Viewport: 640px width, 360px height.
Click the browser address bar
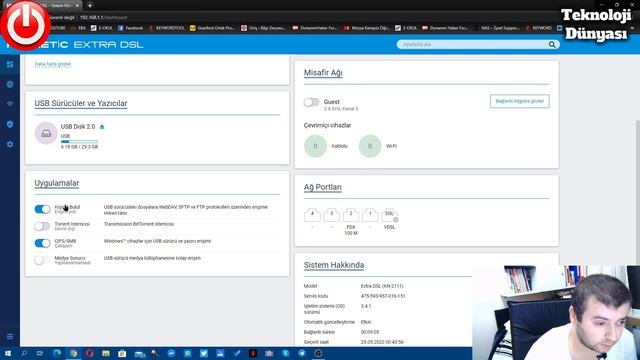point(286,18)
